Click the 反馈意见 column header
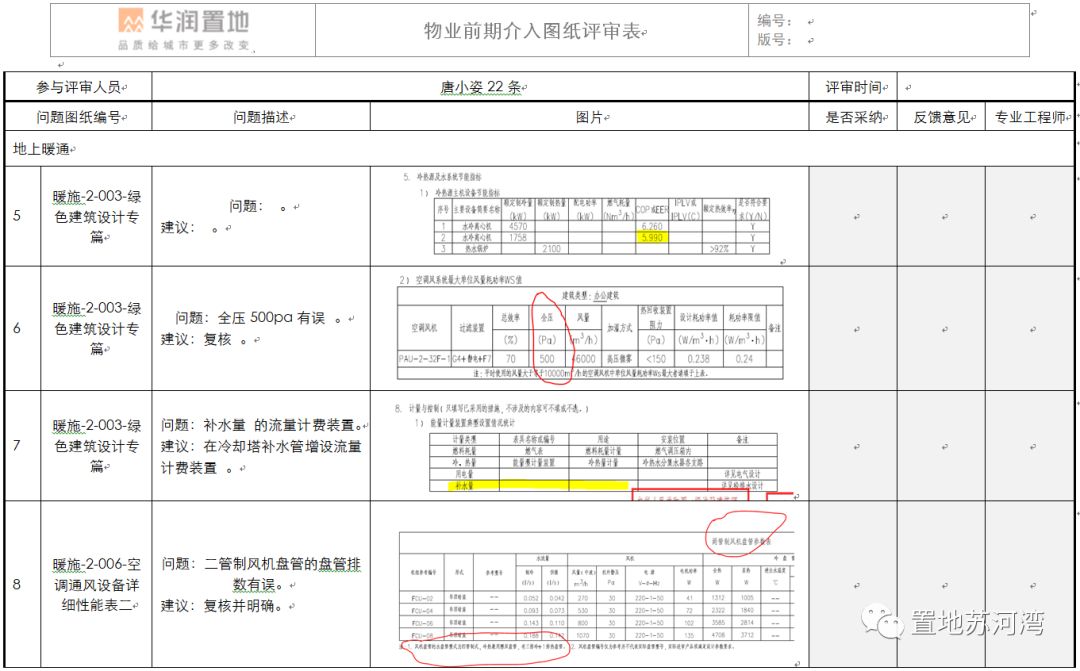Viewport: 1080px width, 671px height. 940,117
